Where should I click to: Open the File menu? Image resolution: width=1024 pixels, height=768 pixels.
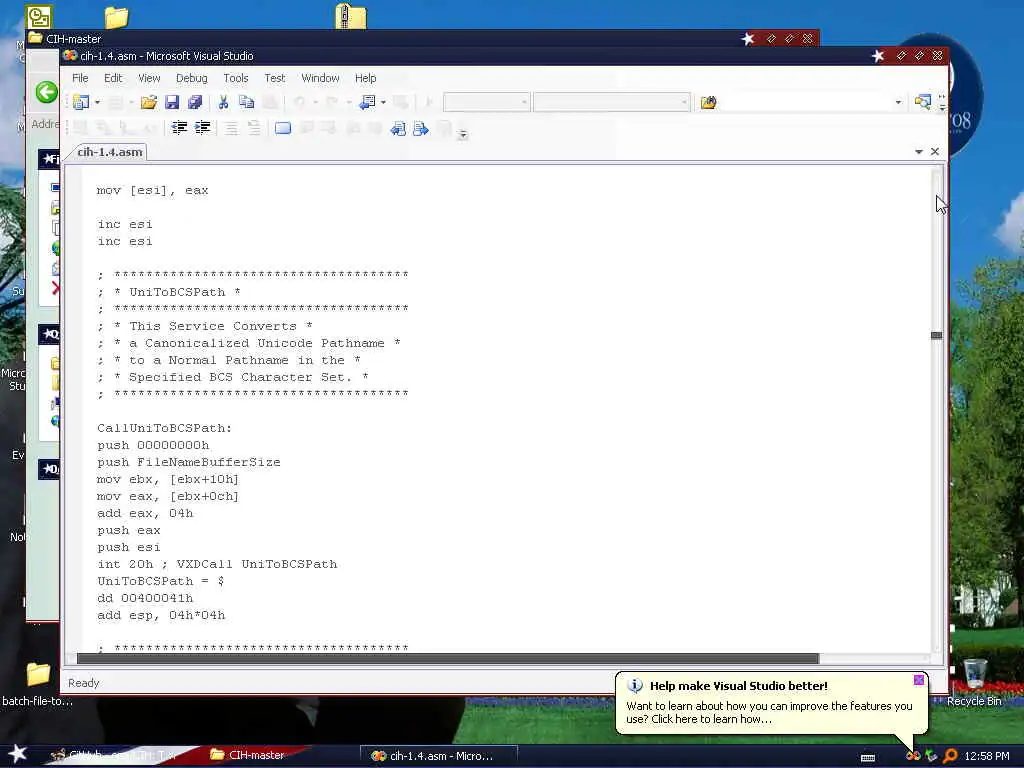click(80, 78)
